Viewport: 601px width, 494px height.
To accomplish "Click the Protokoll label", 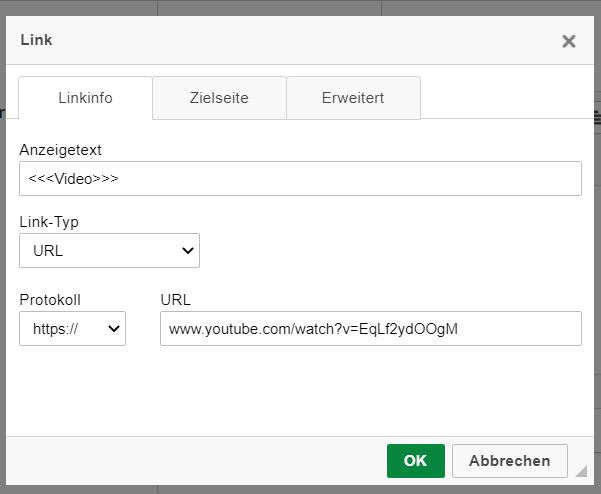I will click(x=50, y=300).
